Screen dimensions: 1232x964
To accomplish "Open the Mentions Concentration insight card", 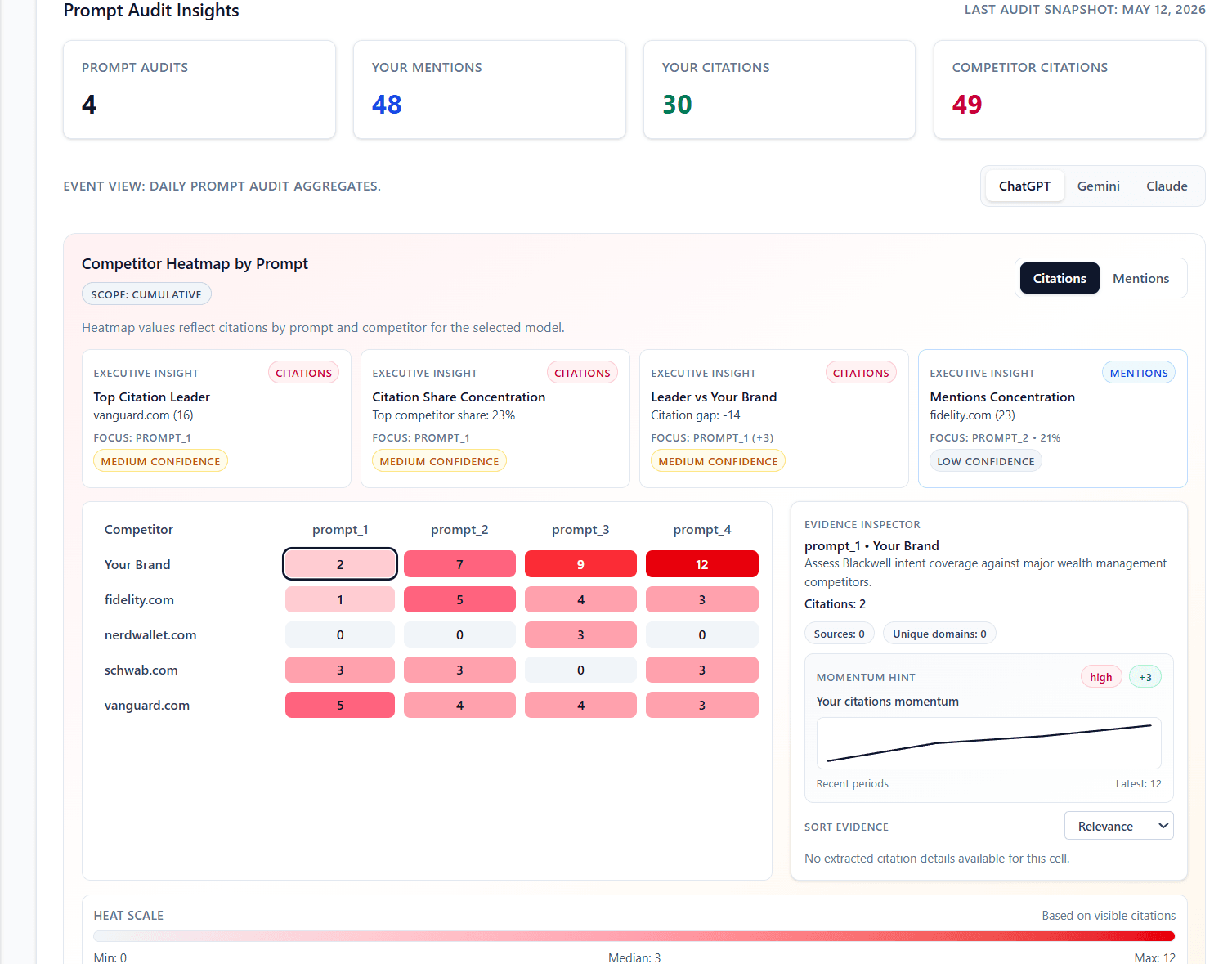I will click(x=1052, y=419).
